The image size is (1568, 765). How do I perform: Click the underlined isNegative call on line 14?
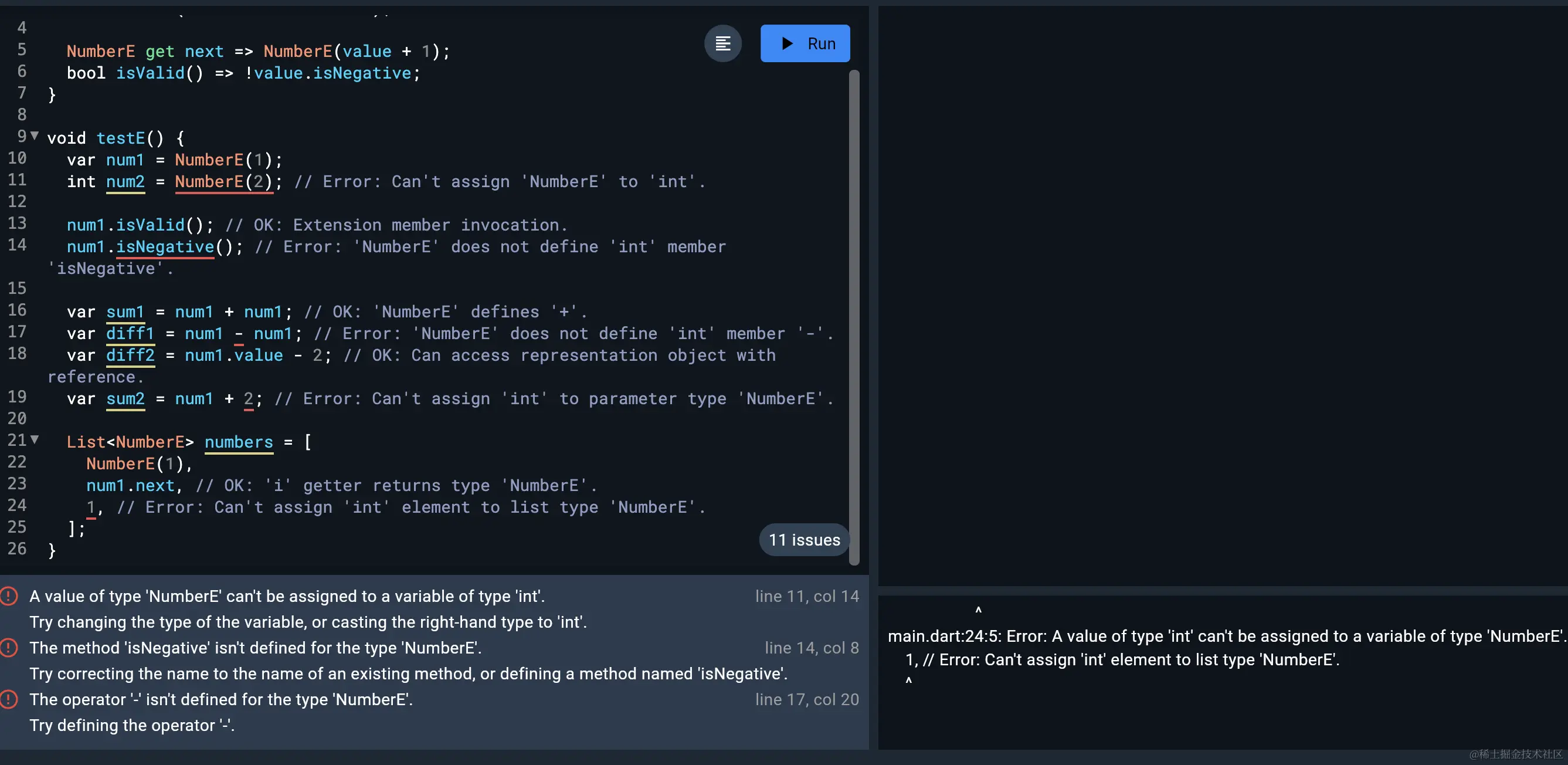click(x=165, y=246)
